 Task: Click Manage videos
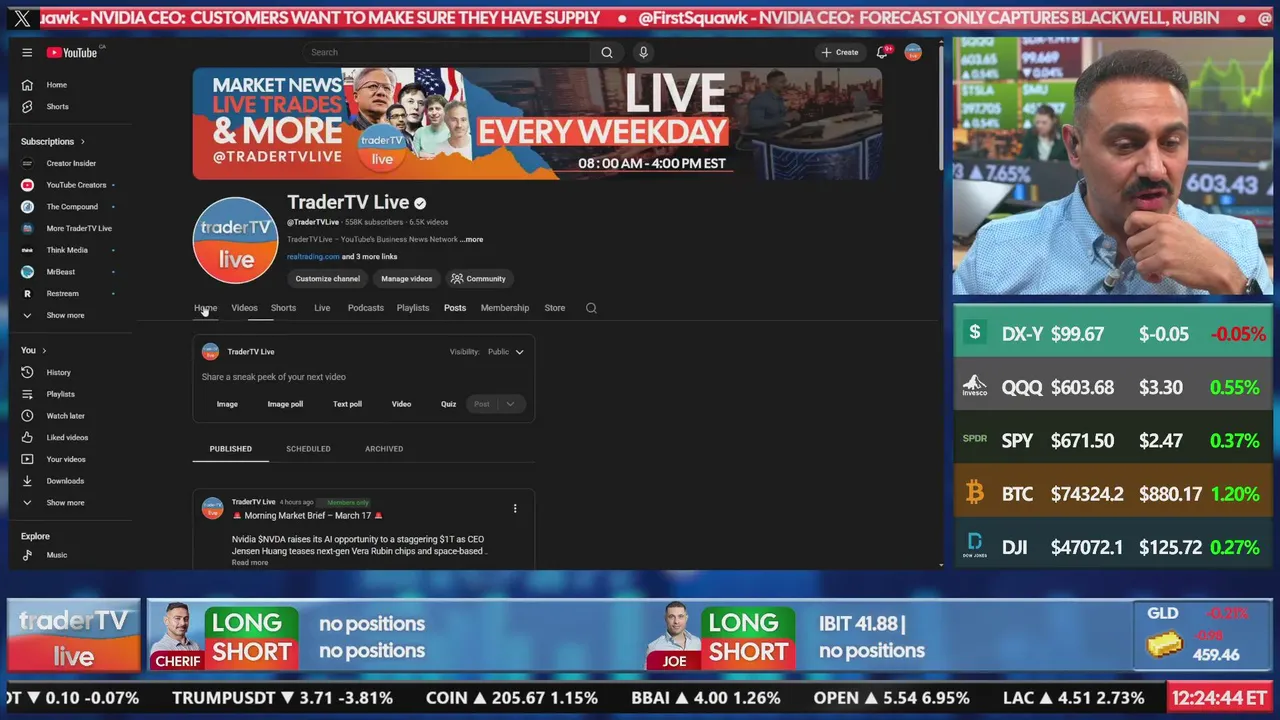pyautogui.click(x=407, y=279)
